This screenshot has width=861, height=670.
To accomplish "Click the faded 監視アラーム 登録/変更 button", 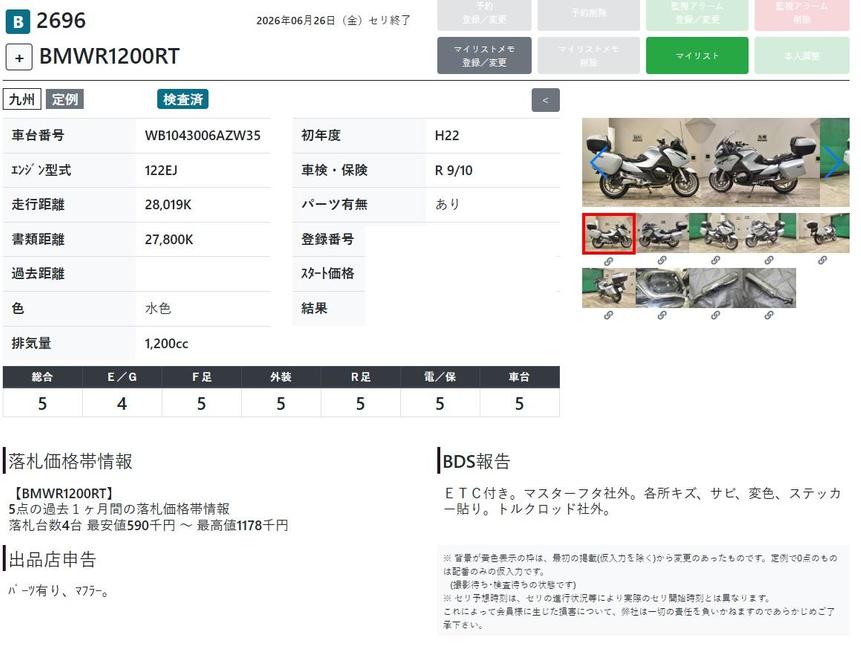I will coord(697,14).
